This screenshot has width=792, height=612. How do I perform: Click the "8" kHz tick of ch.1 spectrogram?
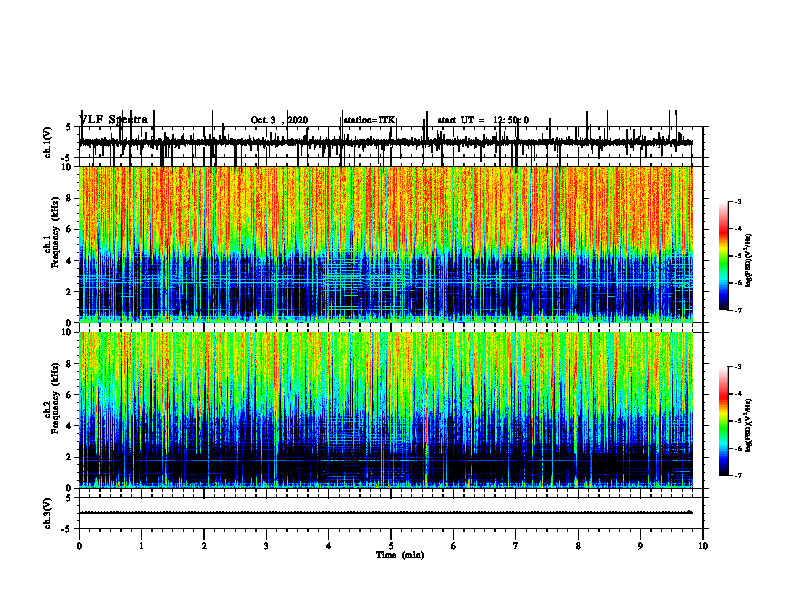pos(69,198)
